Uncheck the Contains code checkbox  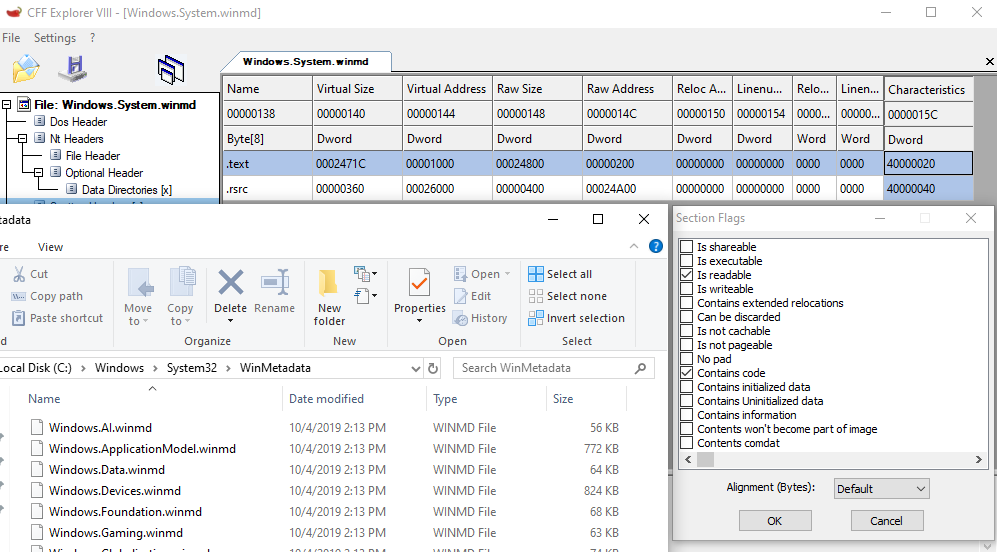point(687,373)
